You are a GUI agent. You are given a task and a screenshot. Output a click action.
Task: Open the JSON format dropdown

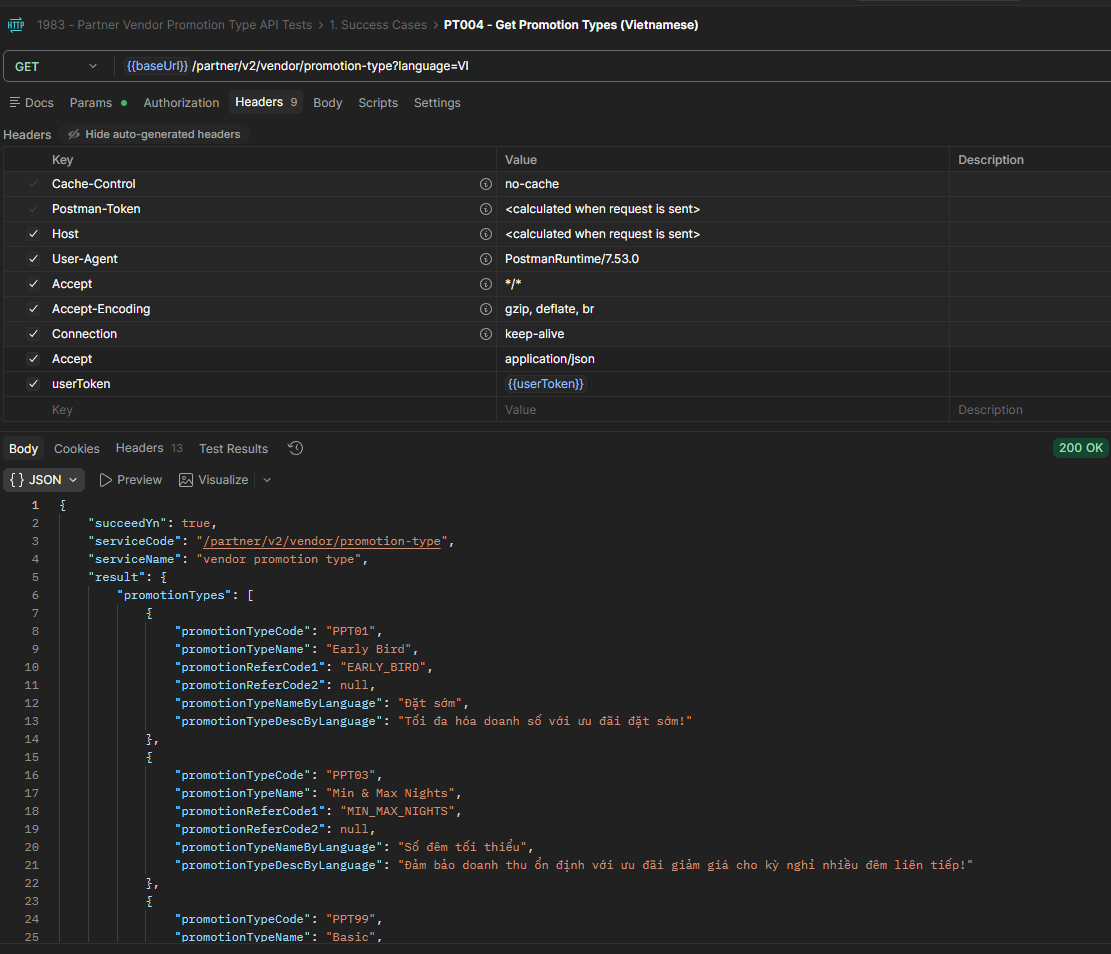pyautogui.click(x=44, y=480)
